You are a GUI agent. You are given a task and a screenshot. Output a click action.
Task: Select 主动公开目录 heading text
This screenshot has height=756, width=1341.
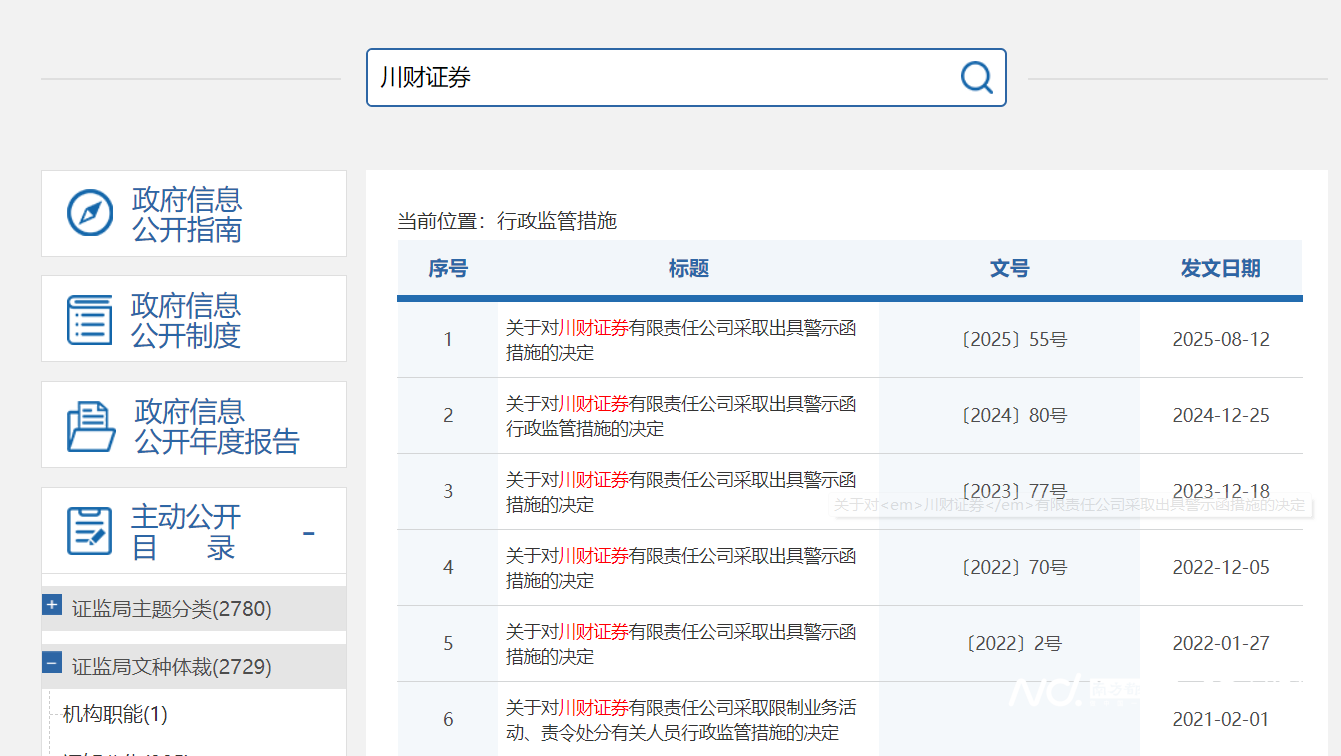(186, 532)
